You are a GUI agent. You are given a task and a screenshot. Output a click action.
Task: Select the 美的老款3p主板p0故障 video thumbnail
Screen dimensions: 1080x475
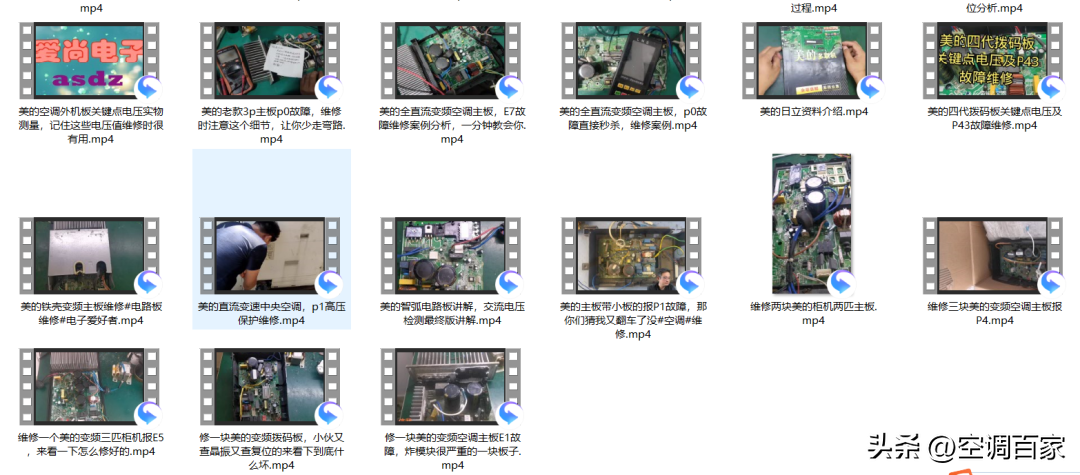(x=271, y=60)
